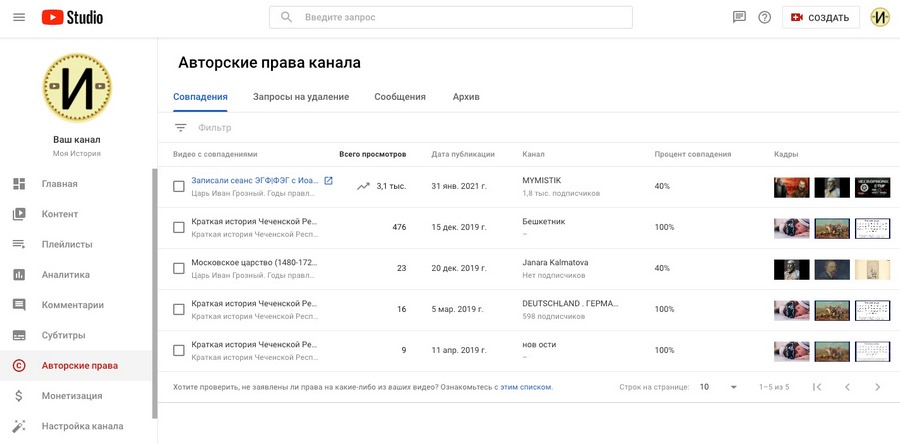
Task: Go to next page arrow
Action: point(877,387)
